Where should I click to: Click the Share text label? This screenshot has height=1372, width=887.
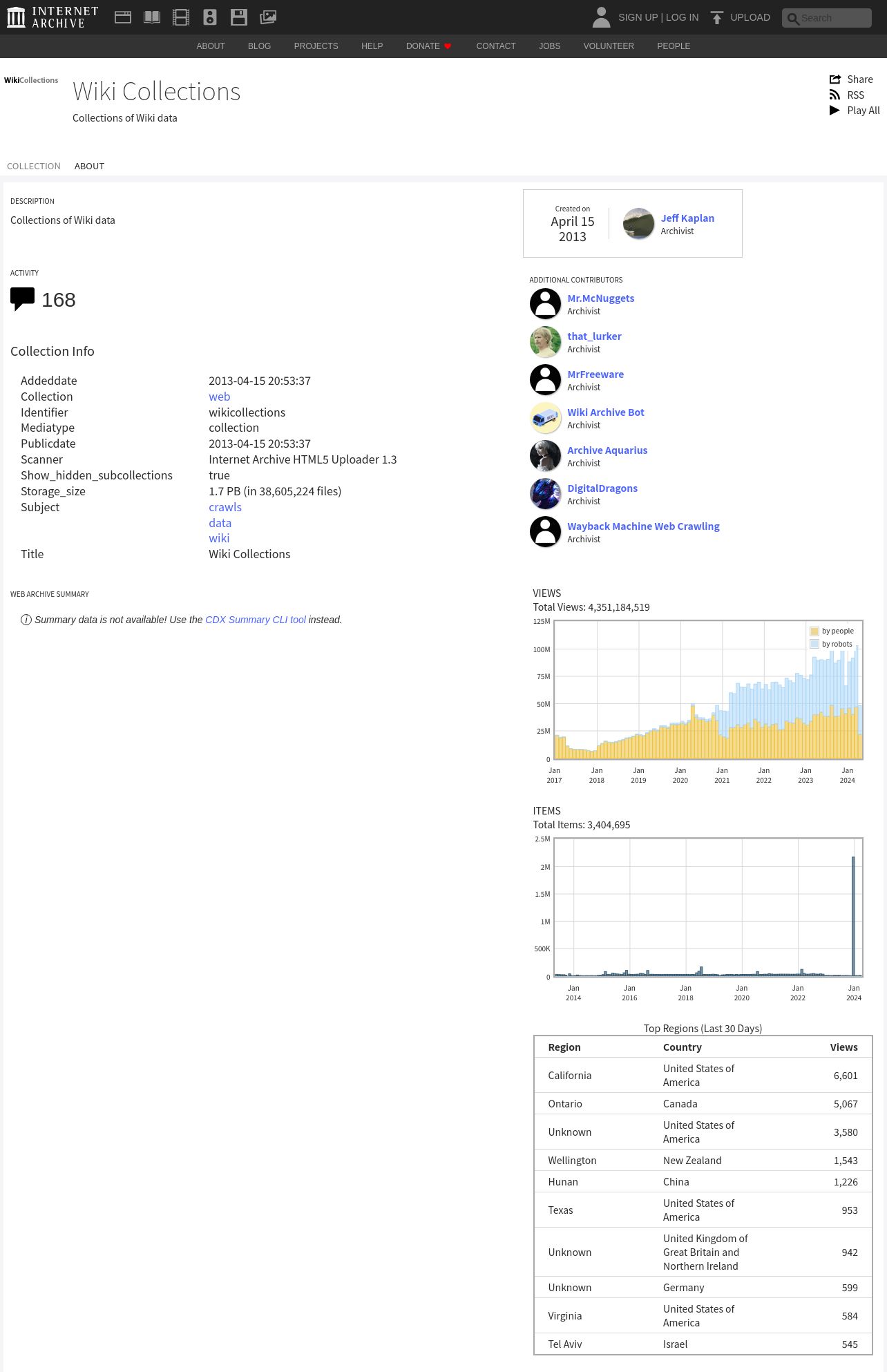coord(860,79)
